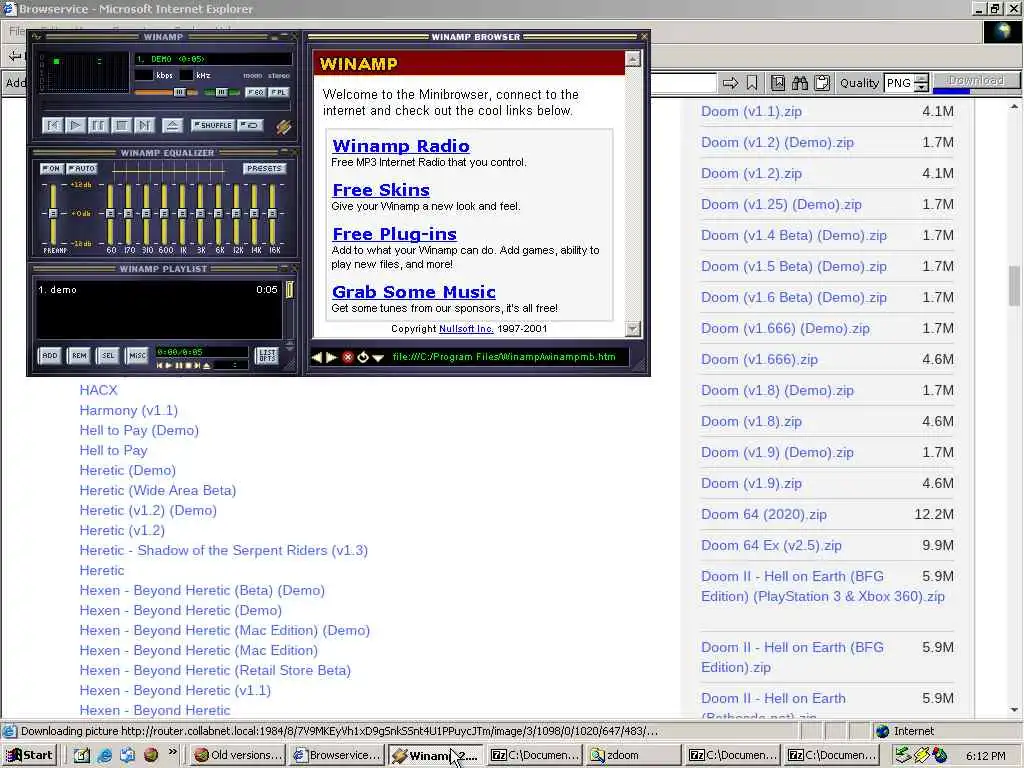The image size is (1024, 768).
Task: Play the track in Winamp
Action: [x=76, y=125]
